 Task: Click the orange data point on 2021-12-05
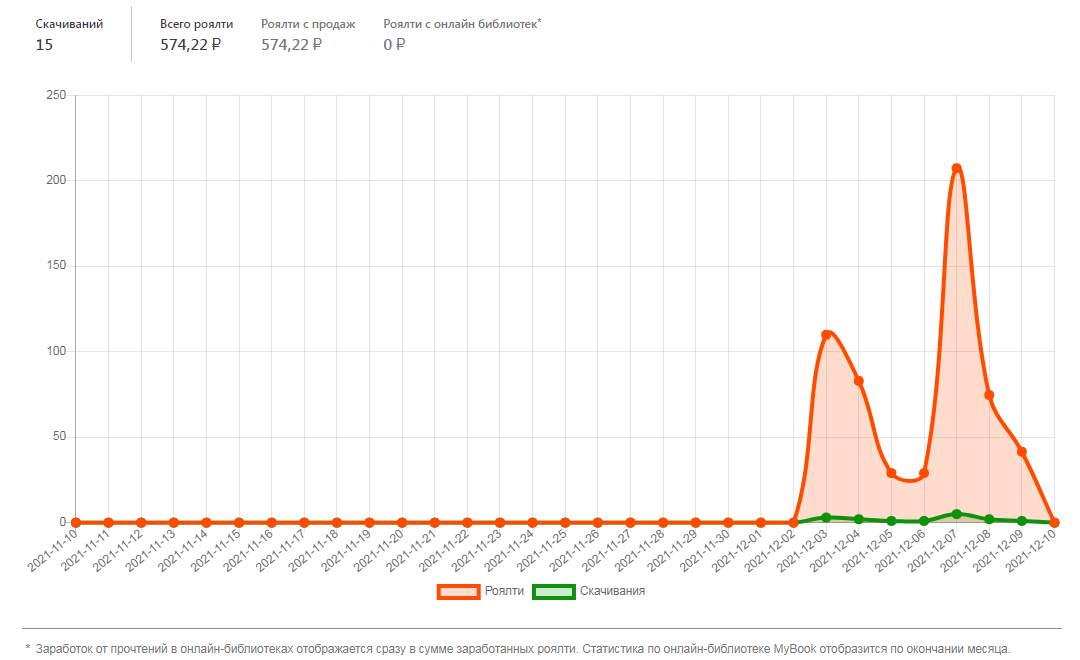[x=891, y=473]
